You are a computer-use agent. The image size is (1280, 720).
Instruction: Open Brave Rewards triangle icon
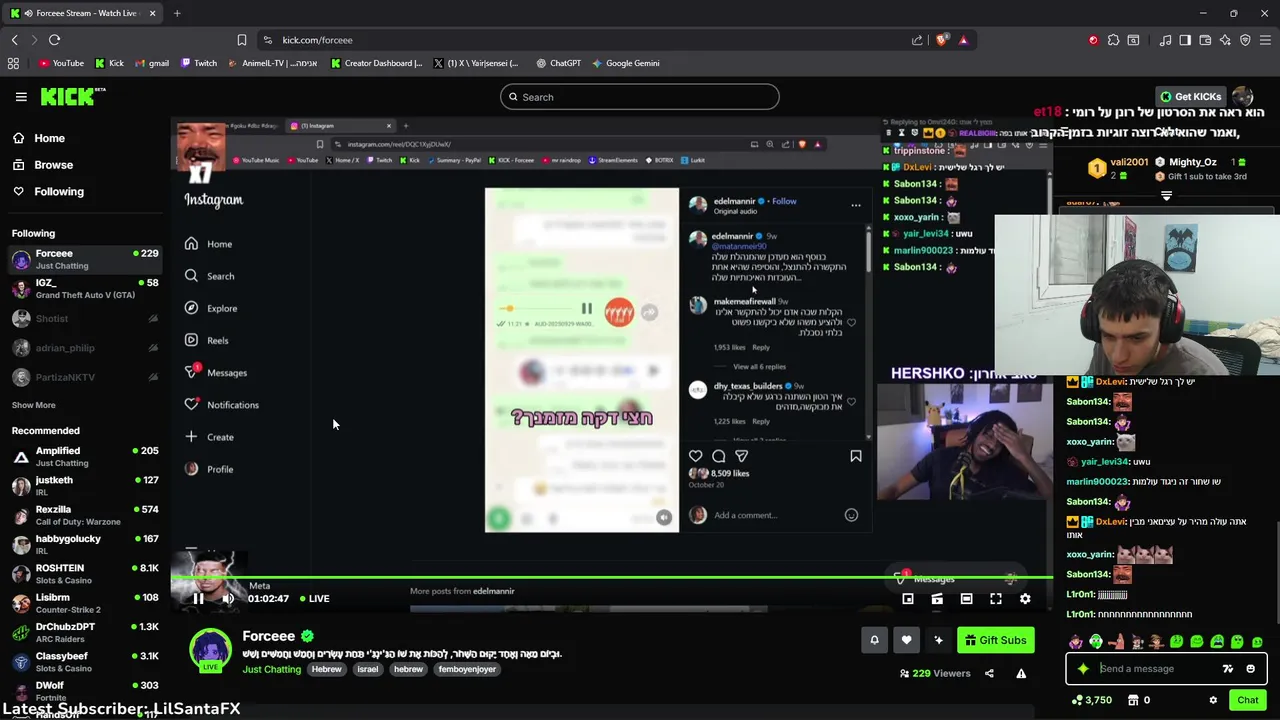click(x=963, y=40)
